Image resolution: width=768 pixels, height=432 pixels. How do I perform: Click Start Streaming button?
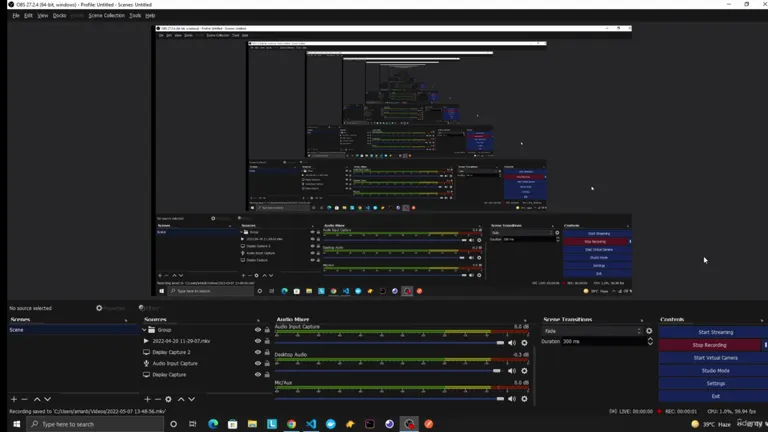coord(715,332)
